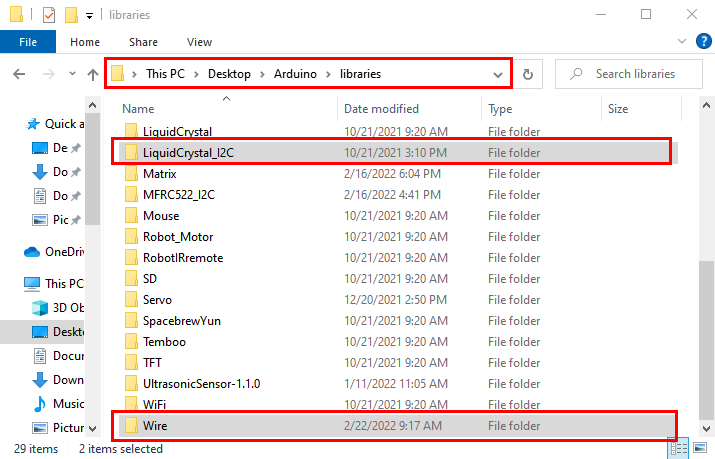Open the File menu tab

point(28,42)
